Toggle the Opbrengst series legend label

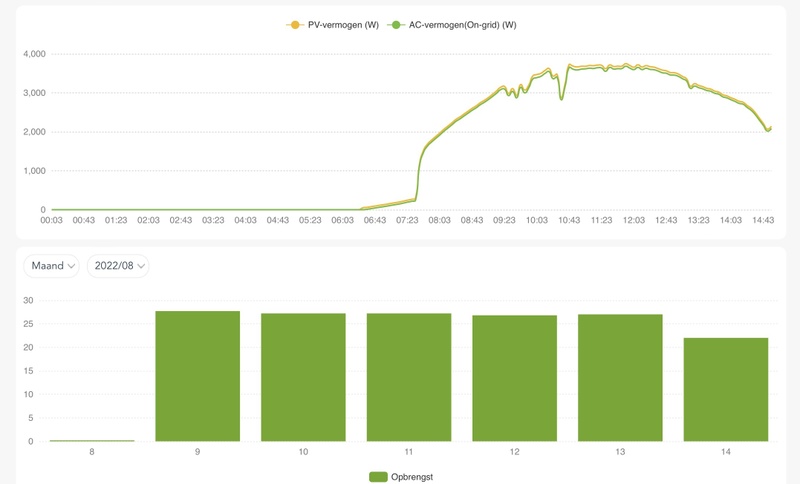click(x=413, y=477)
